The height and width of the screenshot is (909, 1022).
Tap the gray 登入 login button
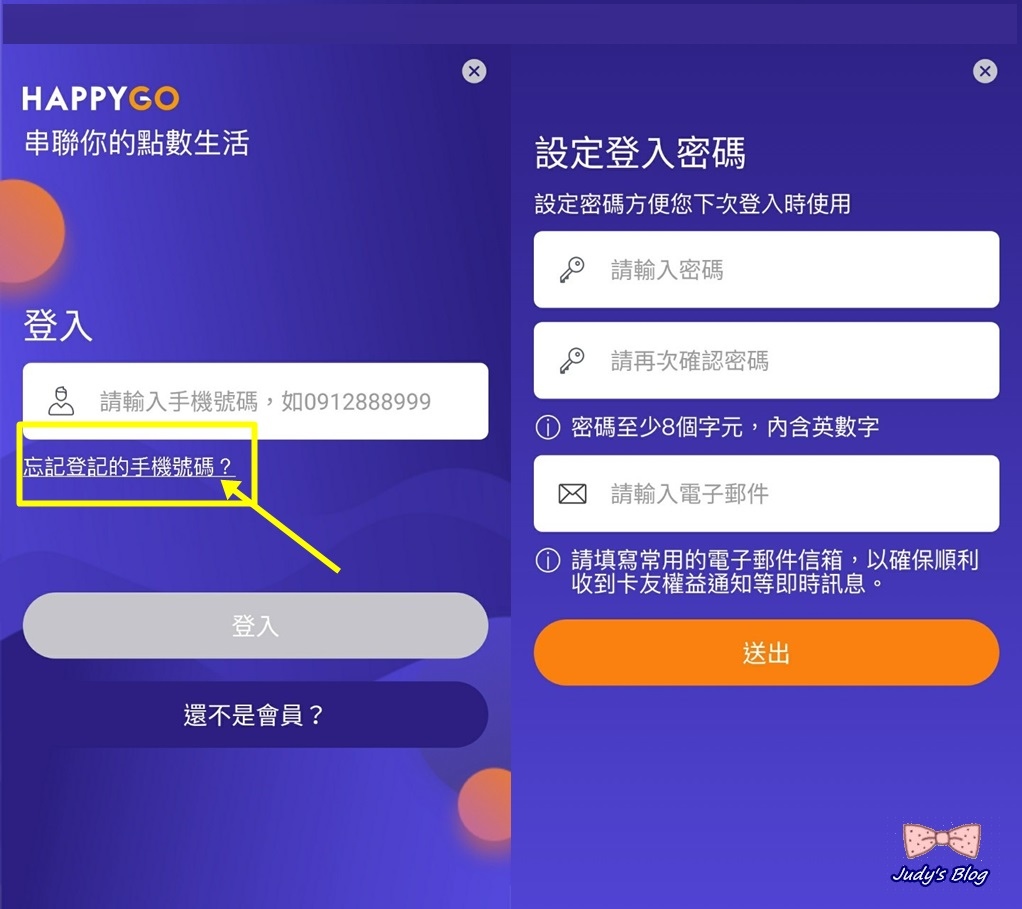point(256,626)
